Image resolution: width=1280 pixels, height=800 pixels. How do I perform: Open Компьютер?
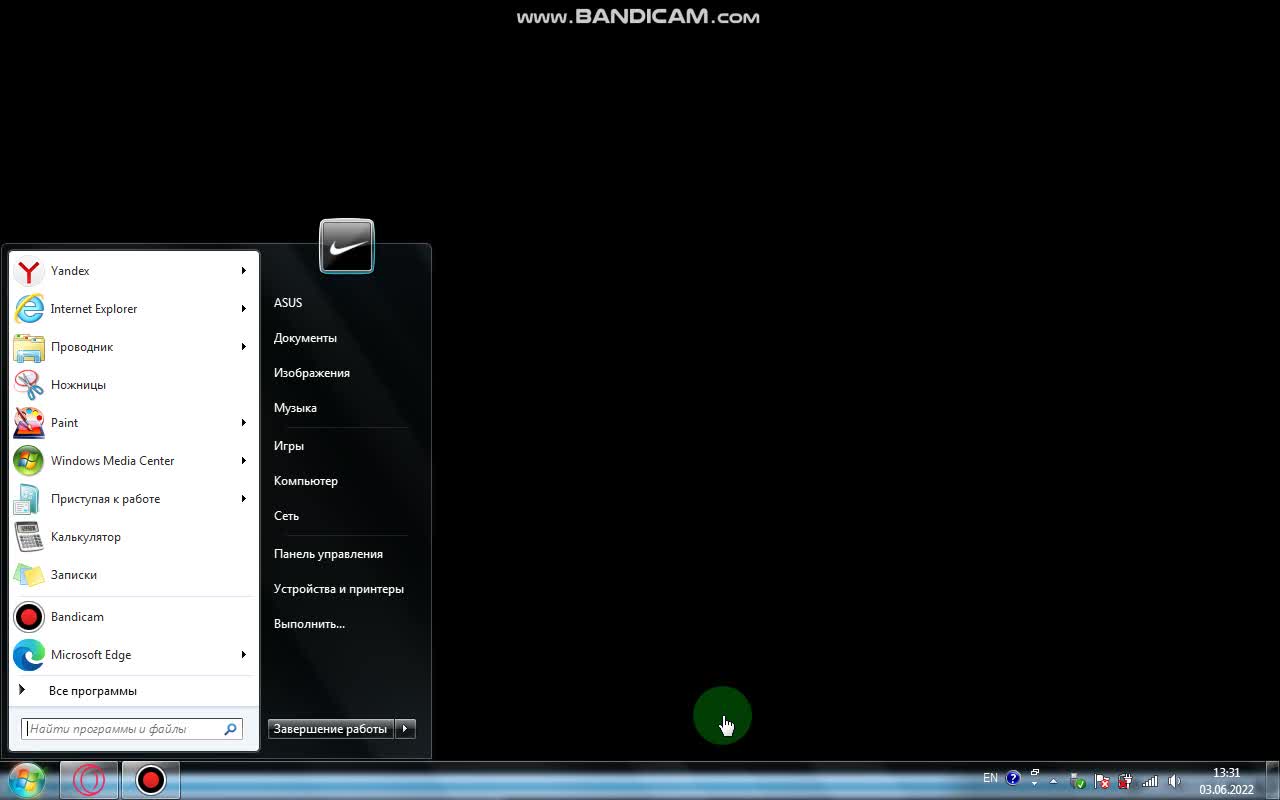[x=306, y=481]
